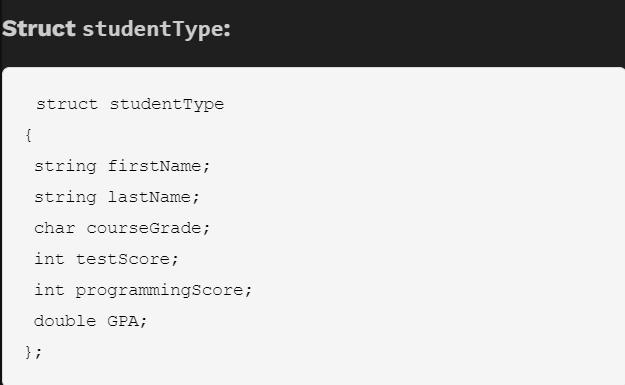Click the "firstName" identifier
The width and height of the screenshot is (625, 385).
(154, 166)
